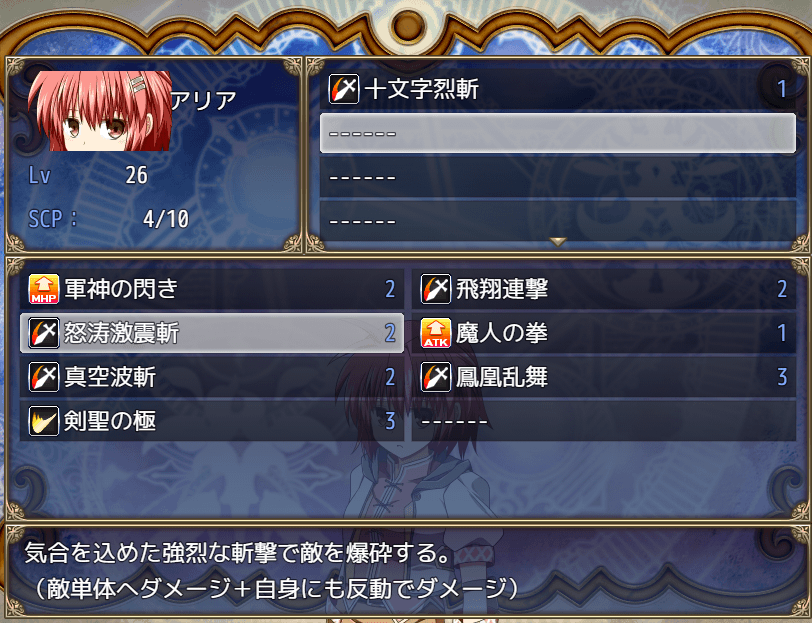Select the third equipped skill slot
The height and width of the screenshot is (623, 812).
[558, 177]
